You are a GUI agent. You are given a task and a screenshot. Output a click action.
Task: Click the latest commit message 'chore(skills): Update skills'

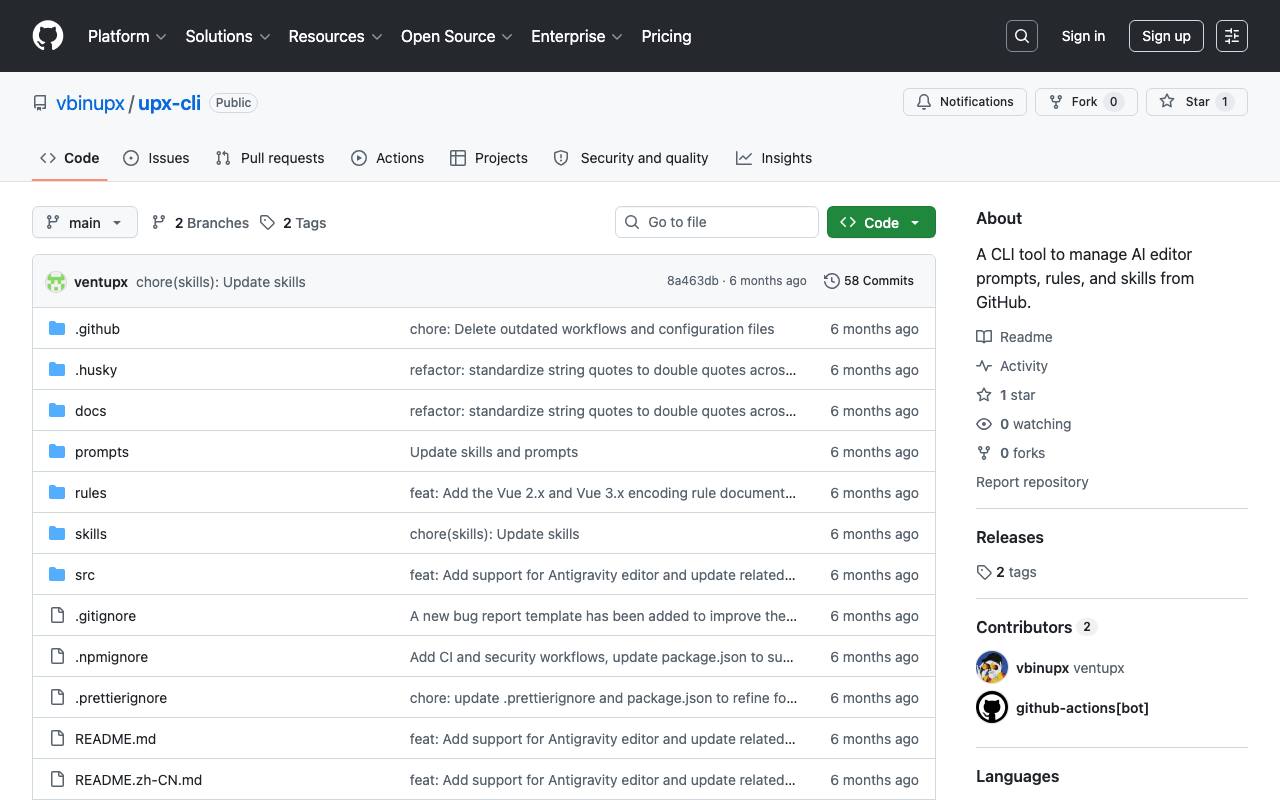tap(221, 282)
